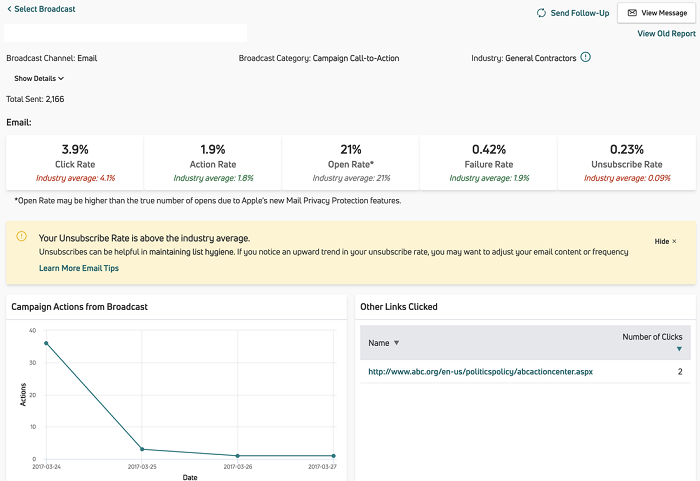Select the 2017-03-27 chart data point

point(334,456)
